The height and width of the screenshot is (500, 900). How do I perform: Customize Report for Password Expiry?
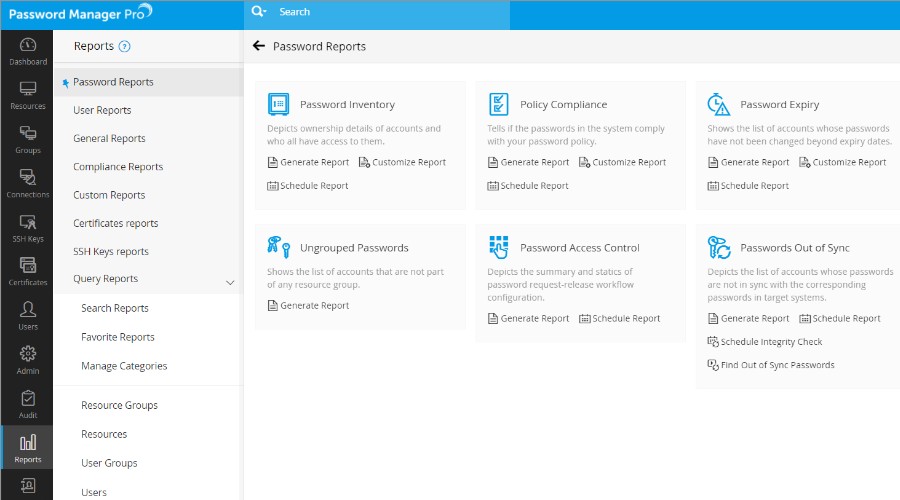(843, 162)
